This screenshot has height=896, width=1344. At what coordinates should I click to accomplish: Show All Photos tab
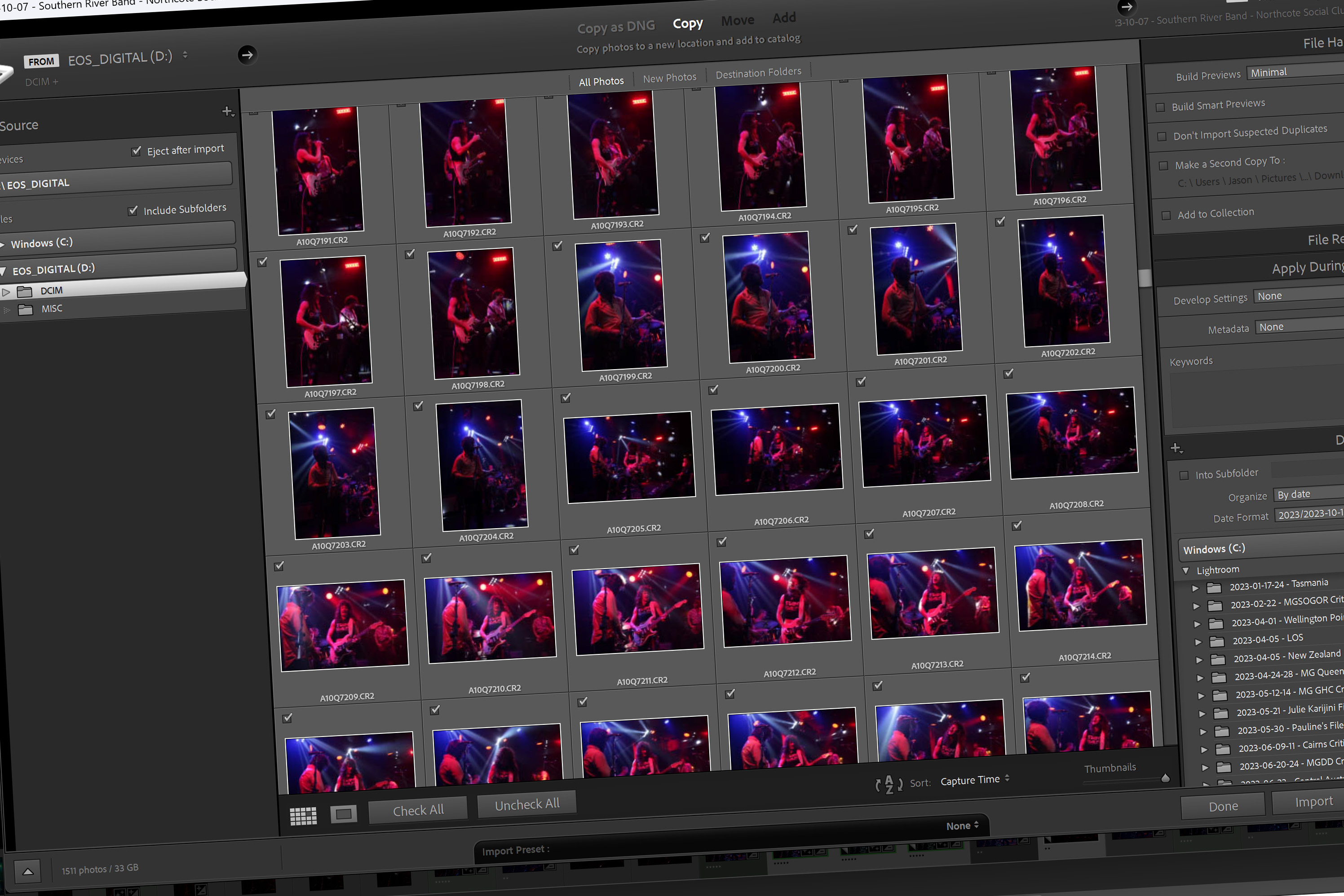[601, 81]
